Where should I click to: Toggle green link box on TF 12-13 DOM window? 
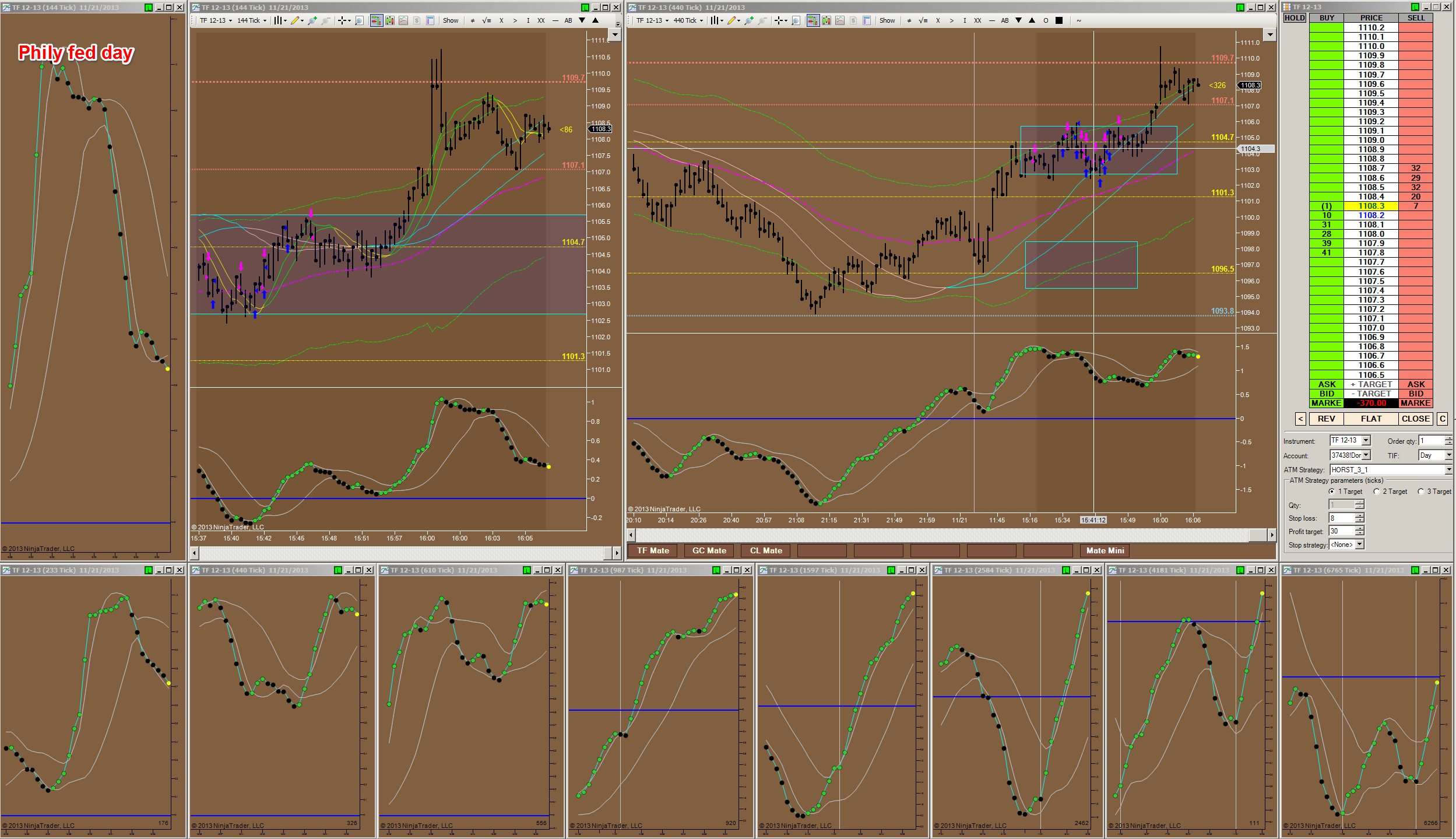[x=1415, y=7]
